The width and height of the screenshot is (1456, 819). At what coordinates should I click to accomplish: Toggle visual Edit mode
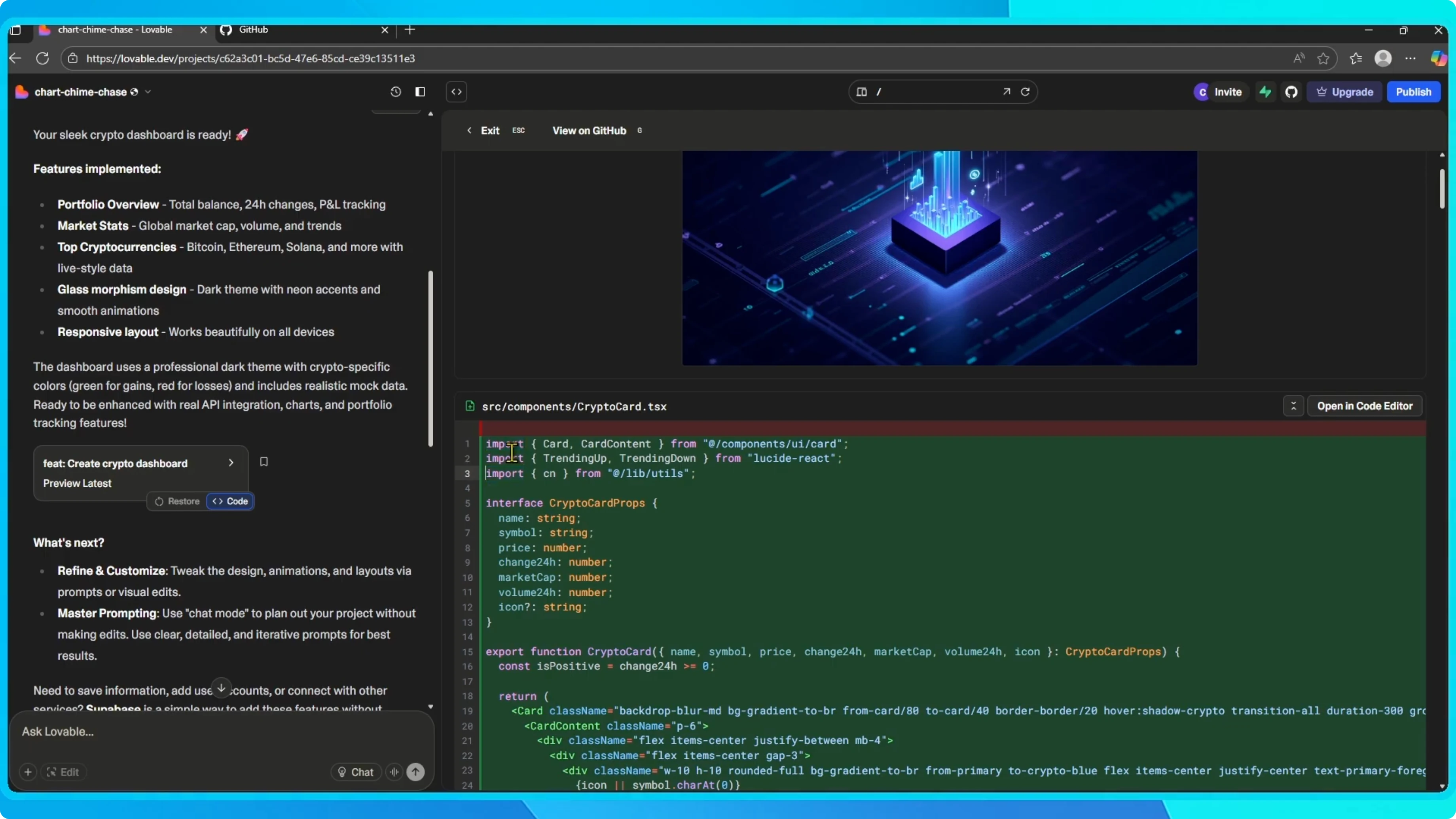tap(63, 772)
